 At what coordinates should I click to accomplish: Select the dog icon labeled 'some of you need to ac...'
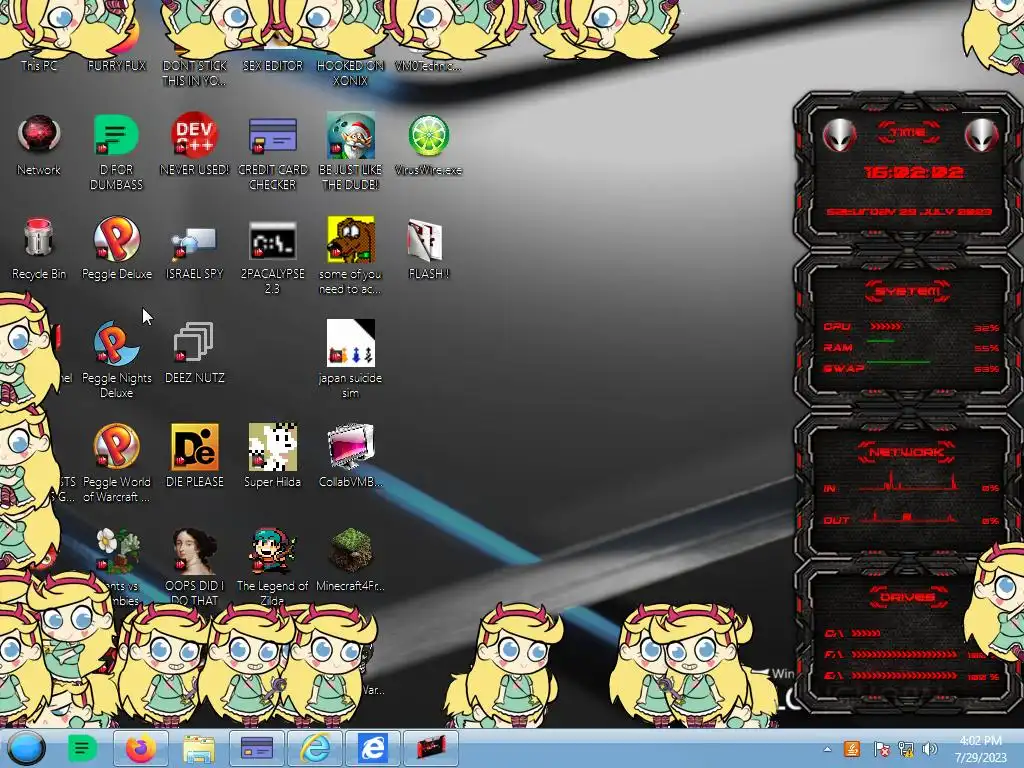[351, 256]
